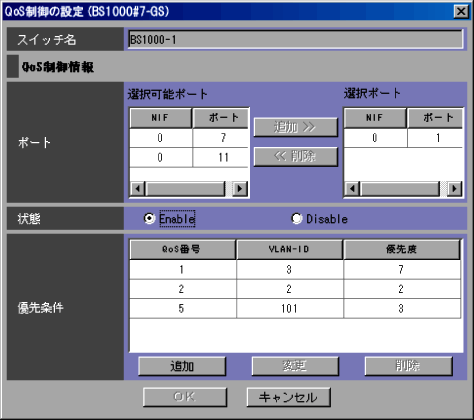
Task: Click the << 削除 port remove button
Action: (x=296, y=156)
